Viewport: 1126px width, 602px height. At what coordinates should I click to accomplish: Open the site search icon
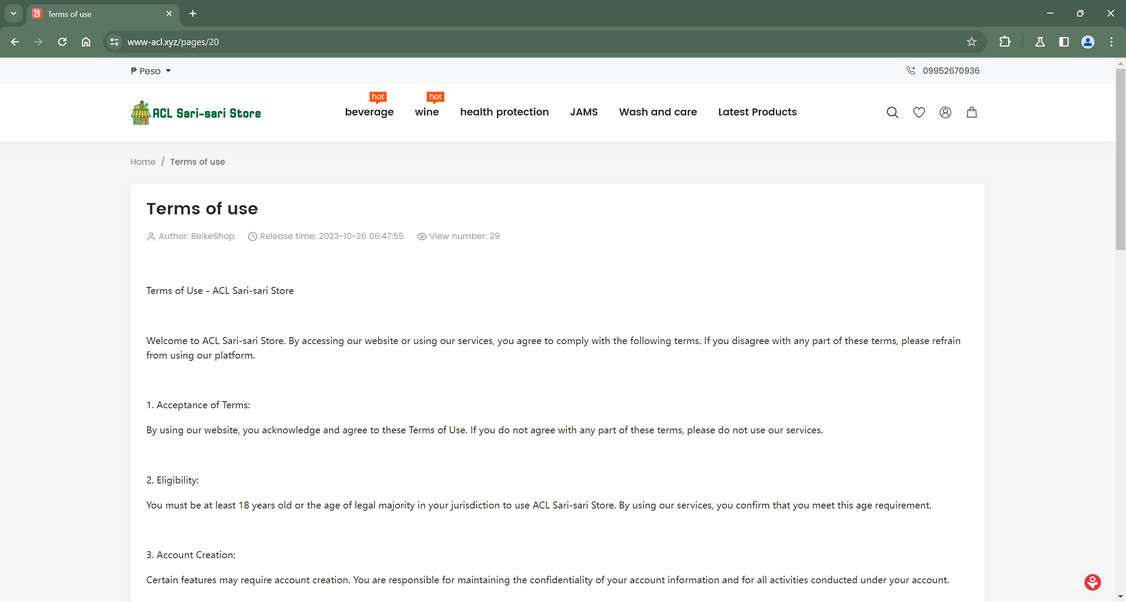point(891,112)
